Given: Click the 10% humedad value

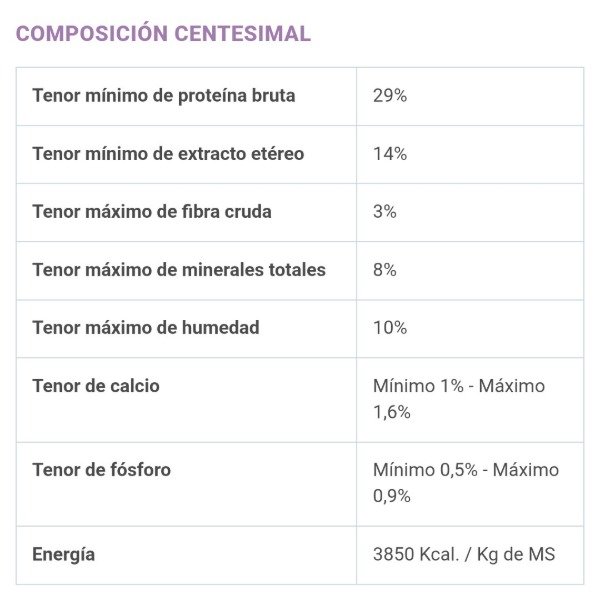Looking at the screenshot, I should coord(390,328).
